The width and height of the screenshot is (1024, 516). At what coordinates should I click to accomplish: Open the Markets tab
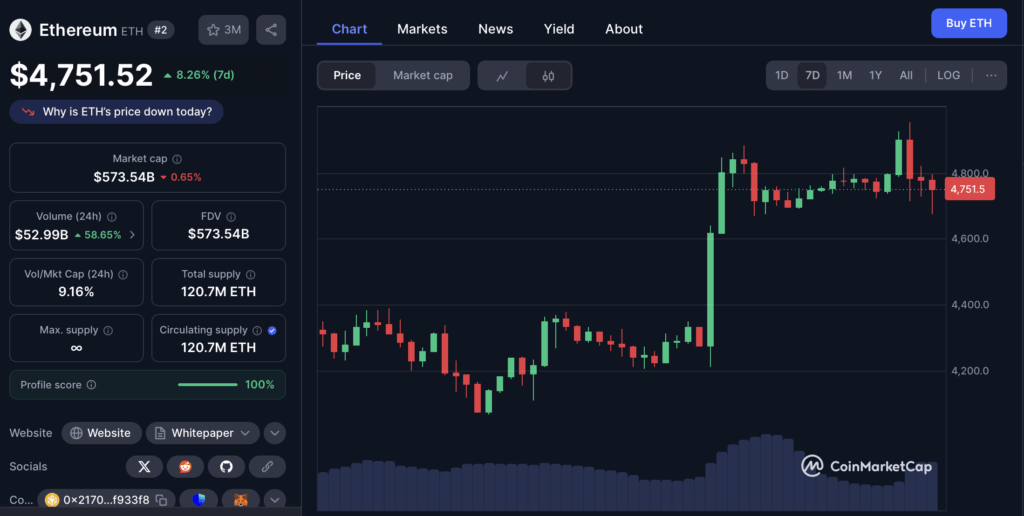pyautogui.click(x=422, y=29)
